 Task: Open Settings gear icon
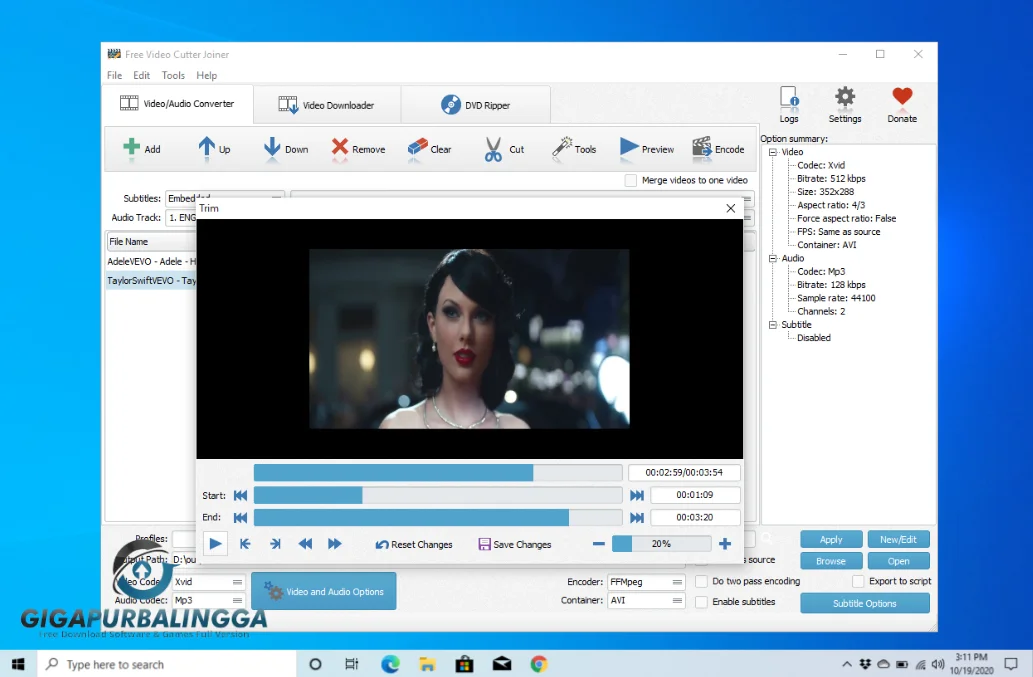pos(845,97)
